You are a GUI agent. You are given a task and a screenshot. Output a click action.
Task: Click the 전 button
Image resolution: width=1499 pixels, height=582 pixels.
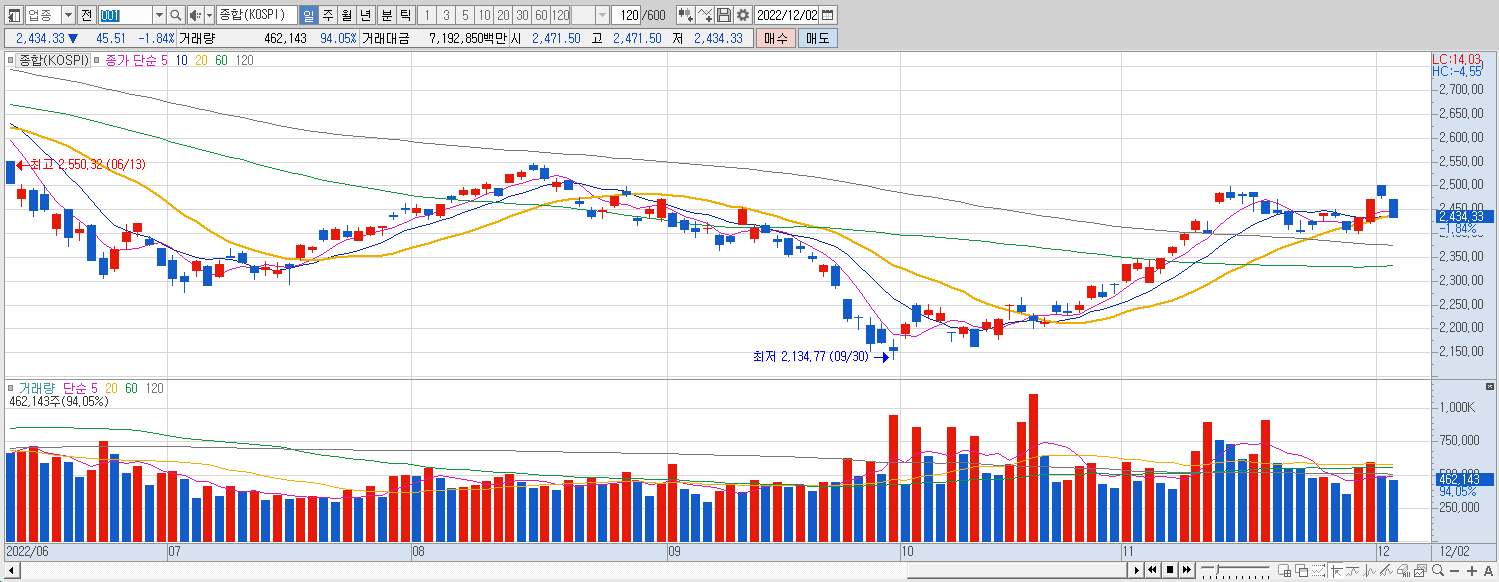pyautogui.click(x=86, y=15)
